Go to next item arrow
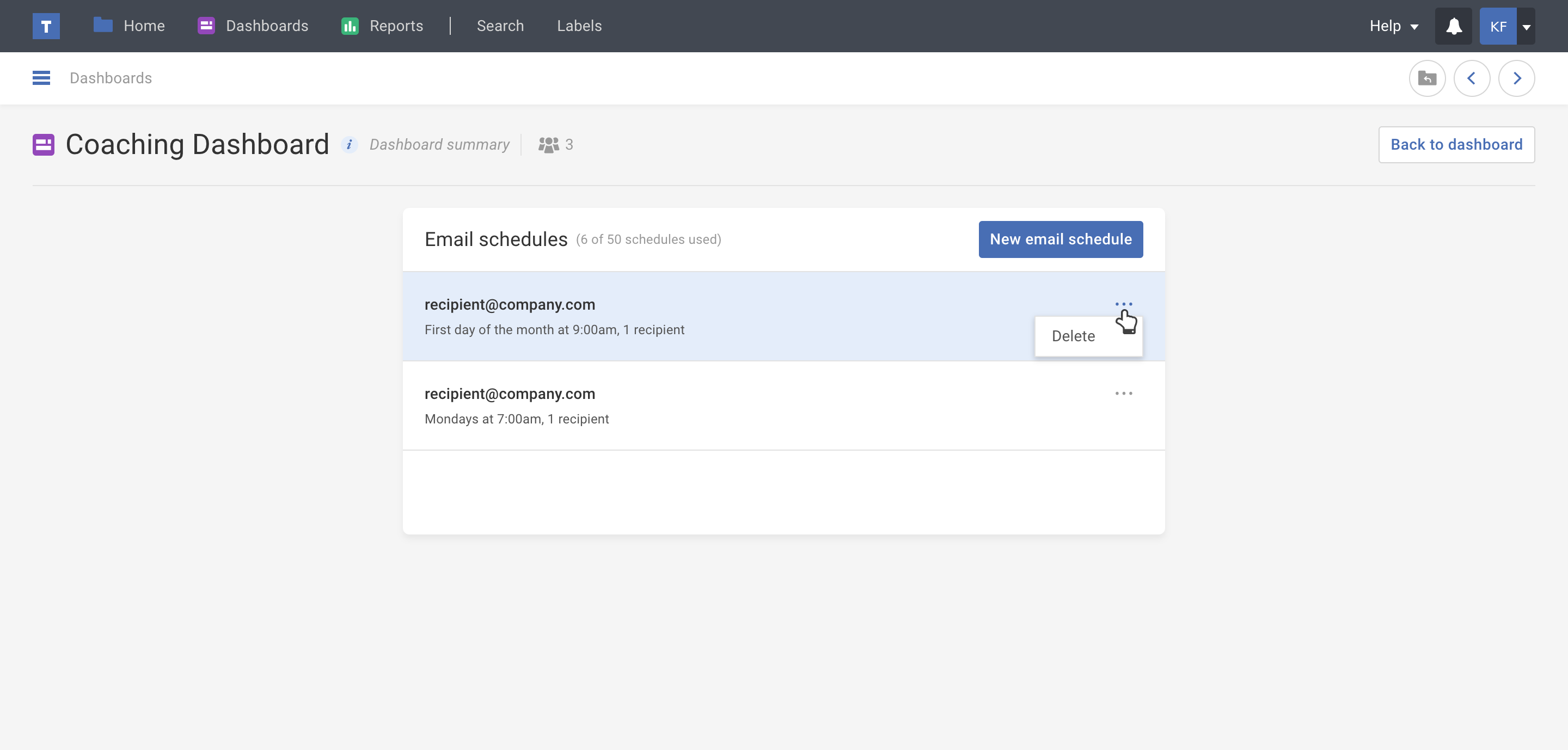 tap(1516, 78)
